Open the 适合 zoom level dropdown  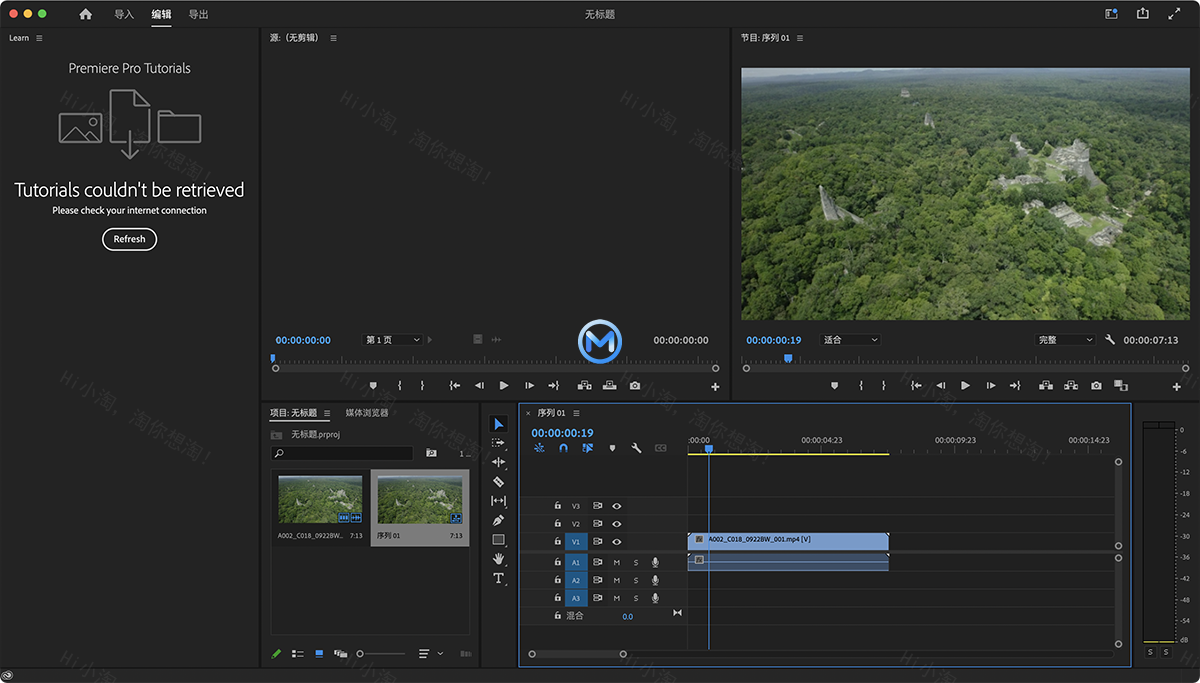point(849,339)
